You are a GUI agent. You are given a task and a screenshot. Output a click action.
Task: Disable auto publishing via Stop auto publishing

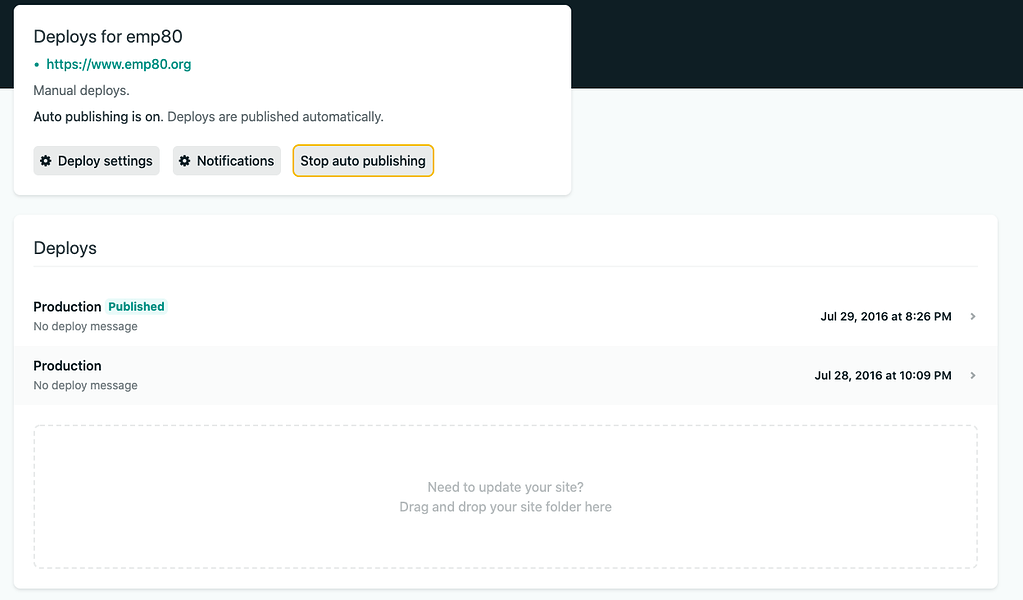pyautogui.click(x=362, y=160)
